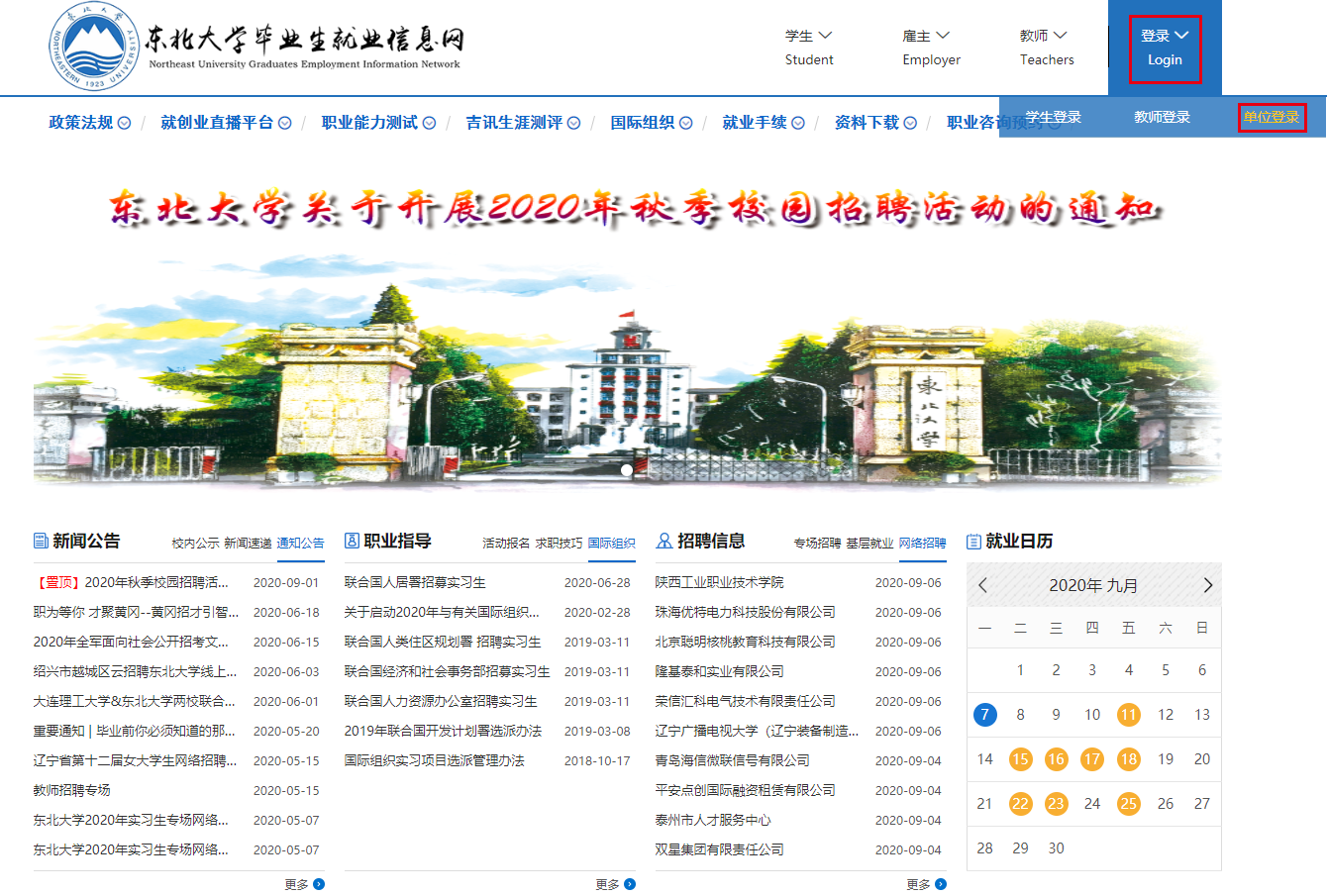Image resolution: width=1327 pixels, height=896 pixels.
Task: Open 双星集团有限责任公司 recruitment link
Action: click(719, 849)
